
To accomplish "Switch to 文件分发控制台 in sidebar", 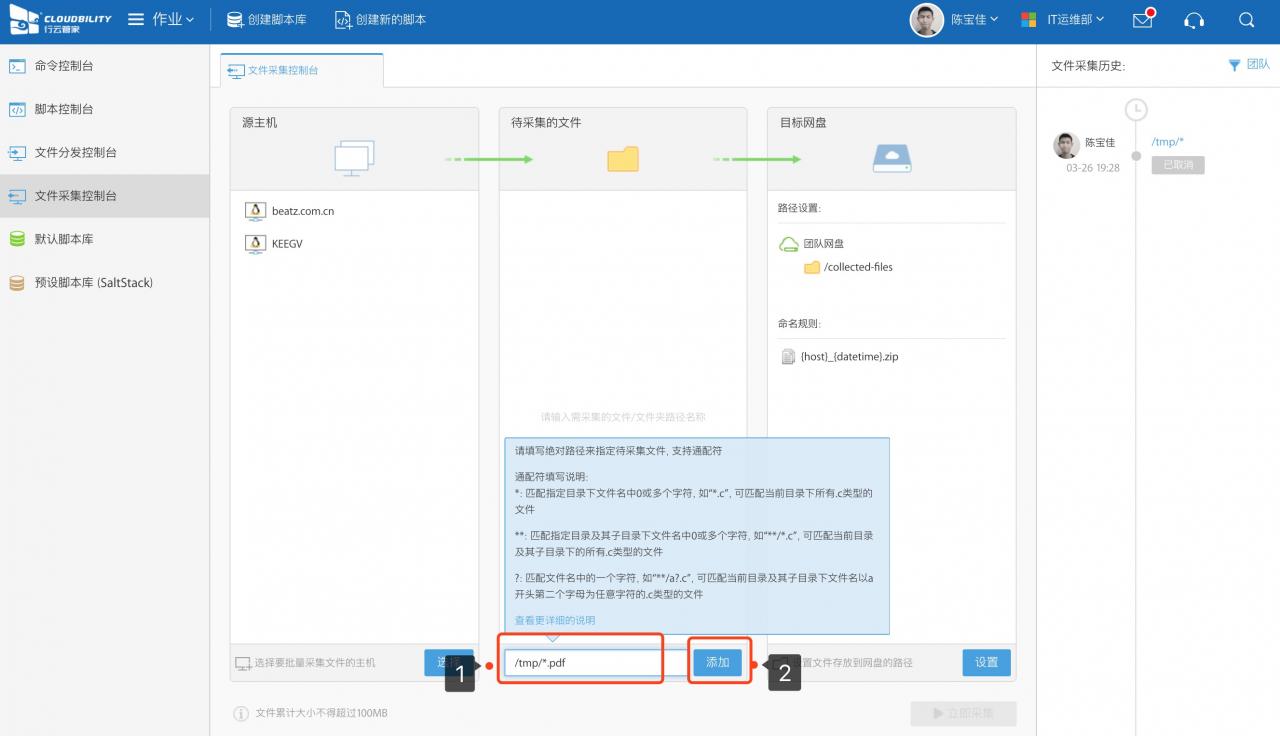I will [75, 153].
